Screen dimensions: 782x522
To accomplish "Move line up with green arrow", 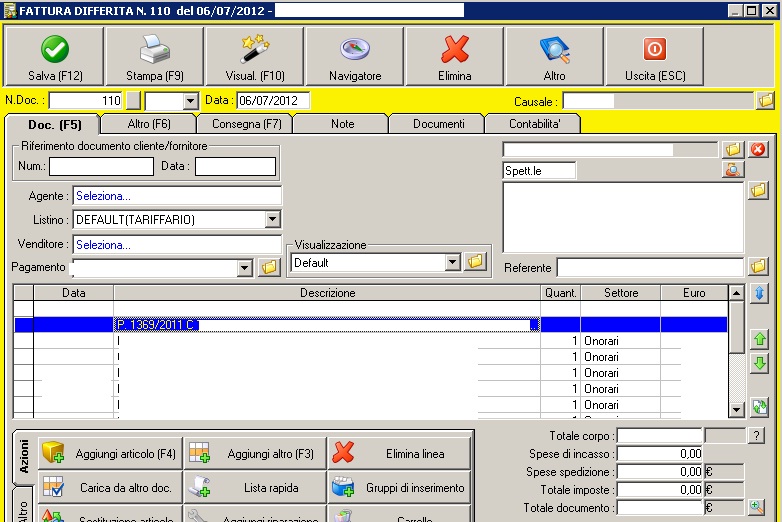I will [759, 340].
